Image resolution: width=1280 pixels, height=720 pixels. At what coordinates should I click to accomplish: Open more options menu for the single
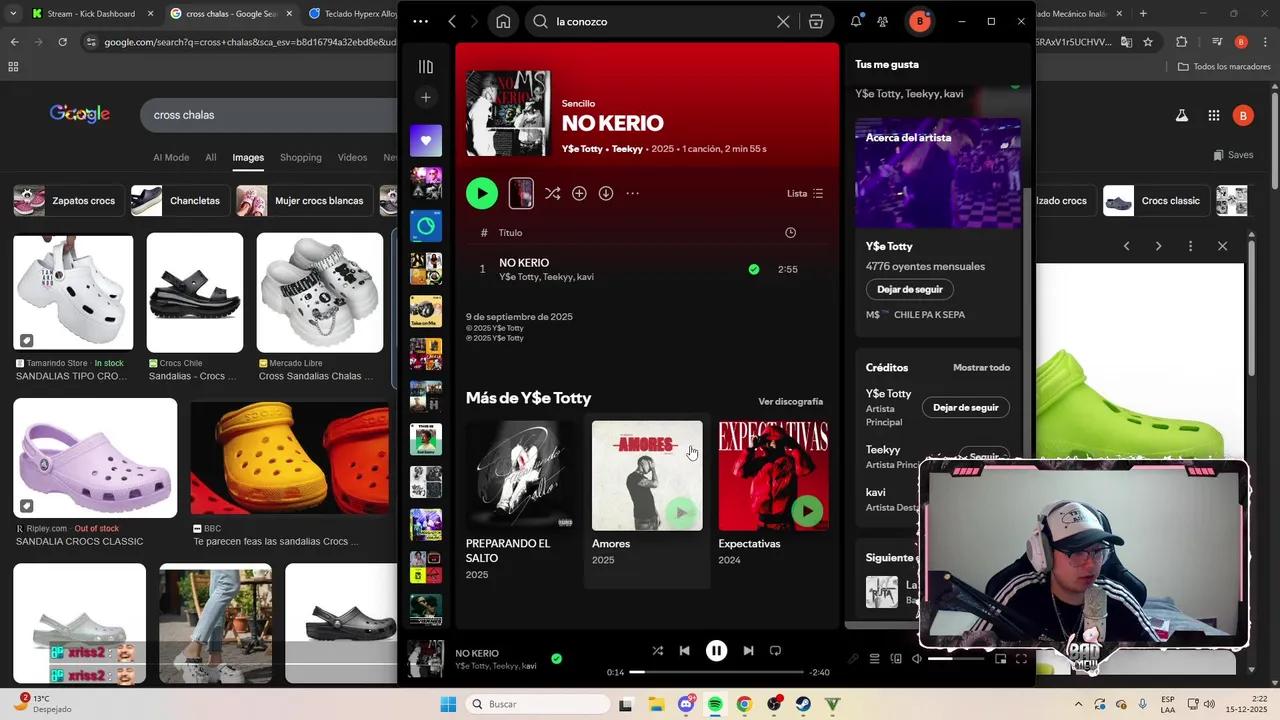(x=632, y=193)
